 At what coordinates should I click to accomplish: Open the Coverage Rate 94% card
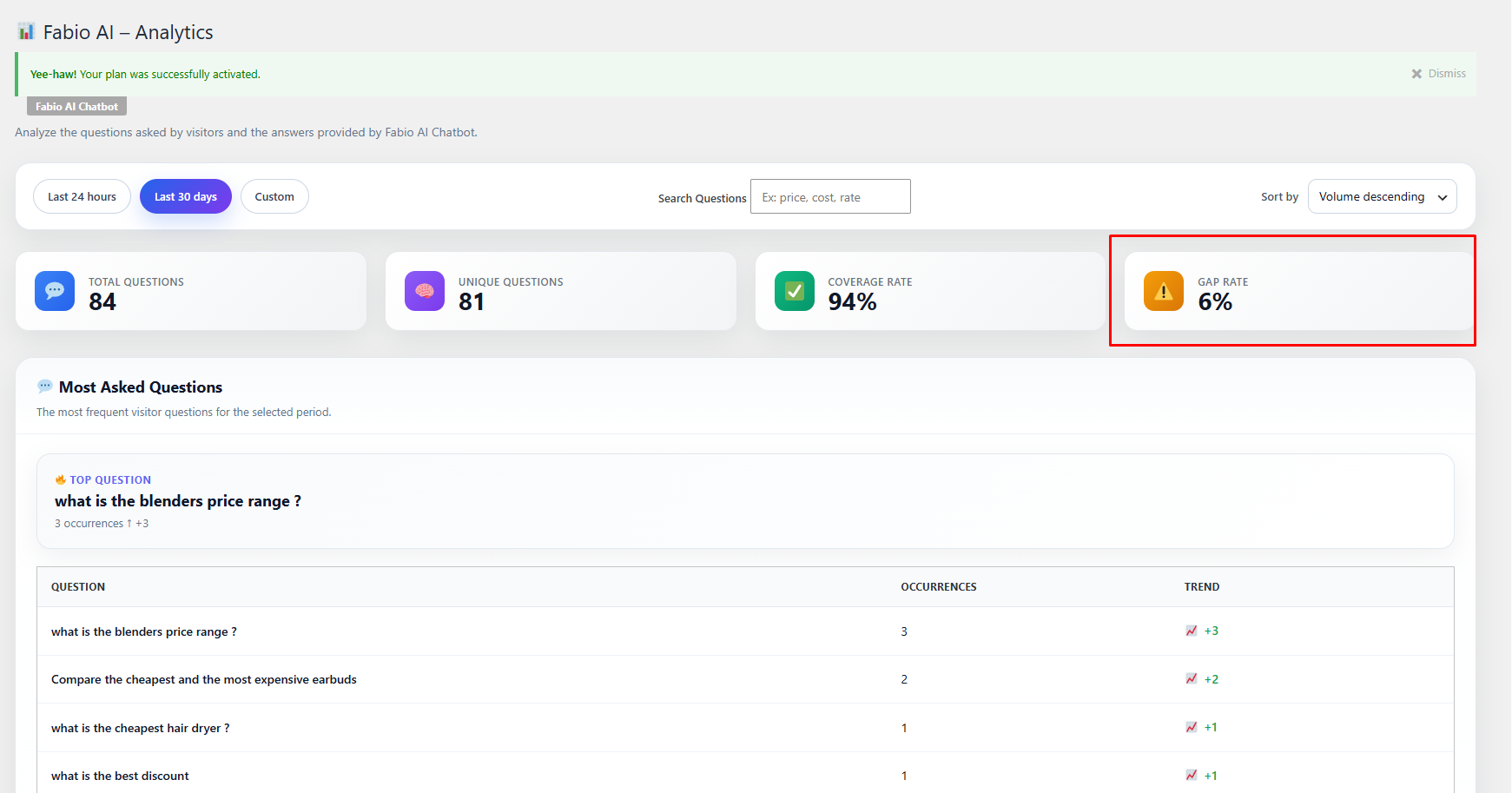[930, 291]
